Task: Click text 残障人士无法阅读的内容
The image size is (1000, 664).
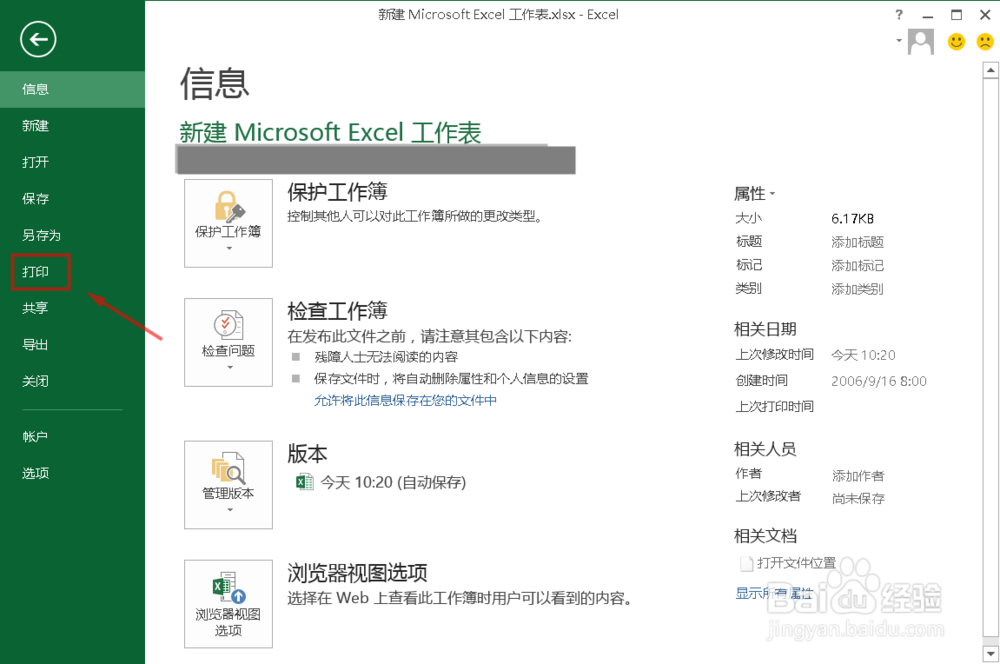Action: [386, 357]
